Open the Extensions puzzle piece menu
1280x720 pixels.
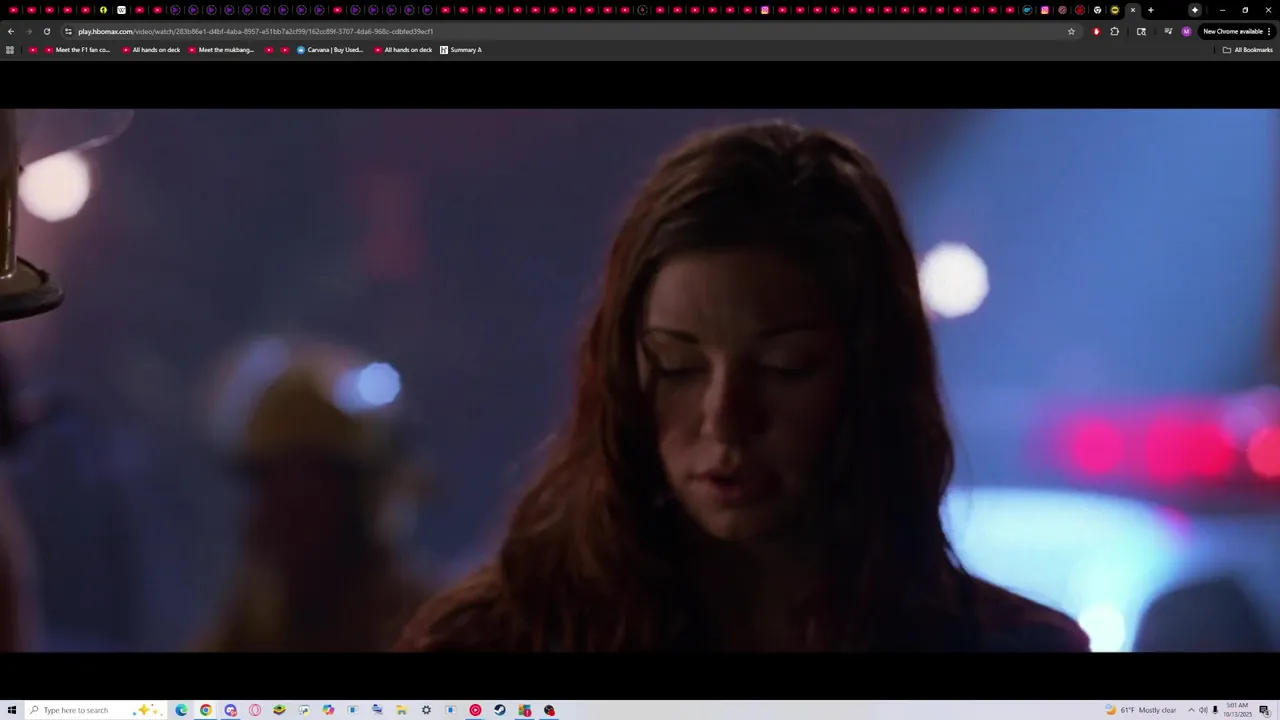pyautogui.click(x=1115, y=31)
